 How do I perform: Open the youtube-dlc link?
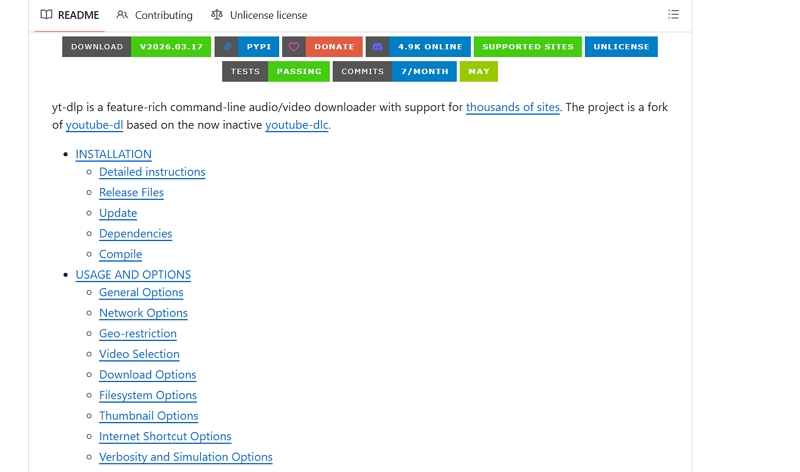tap(296, 125)
